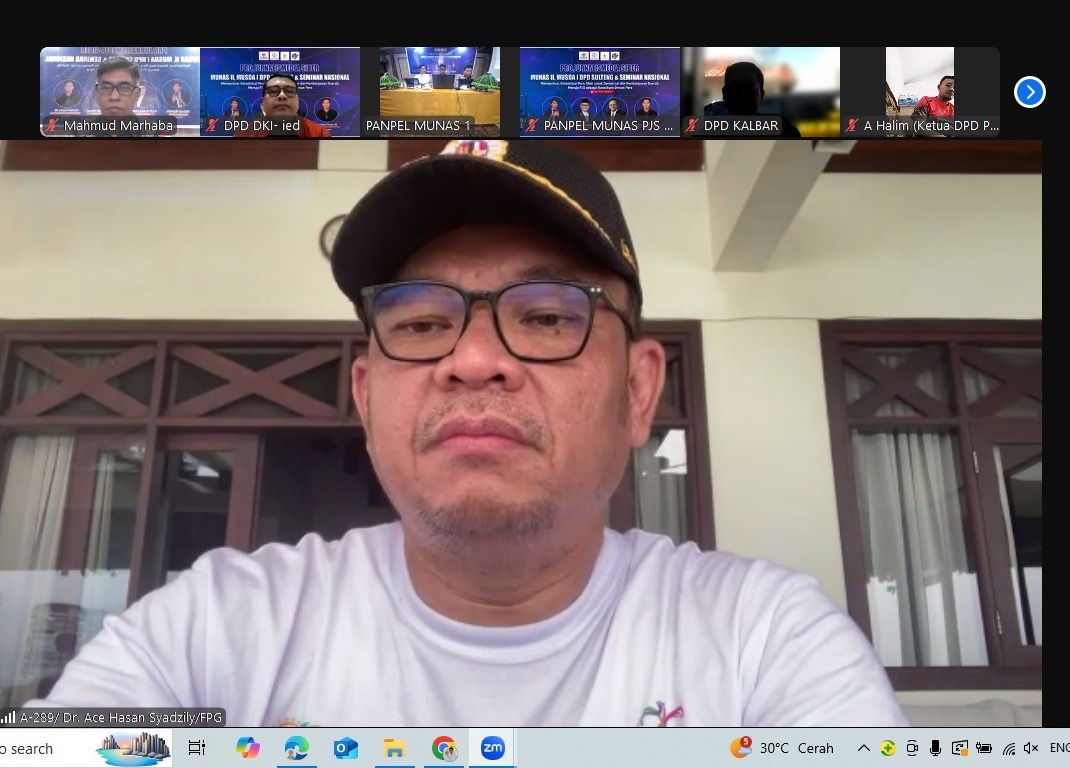Select DPD KALBAR participant thumbnail

tap(760, 92)
